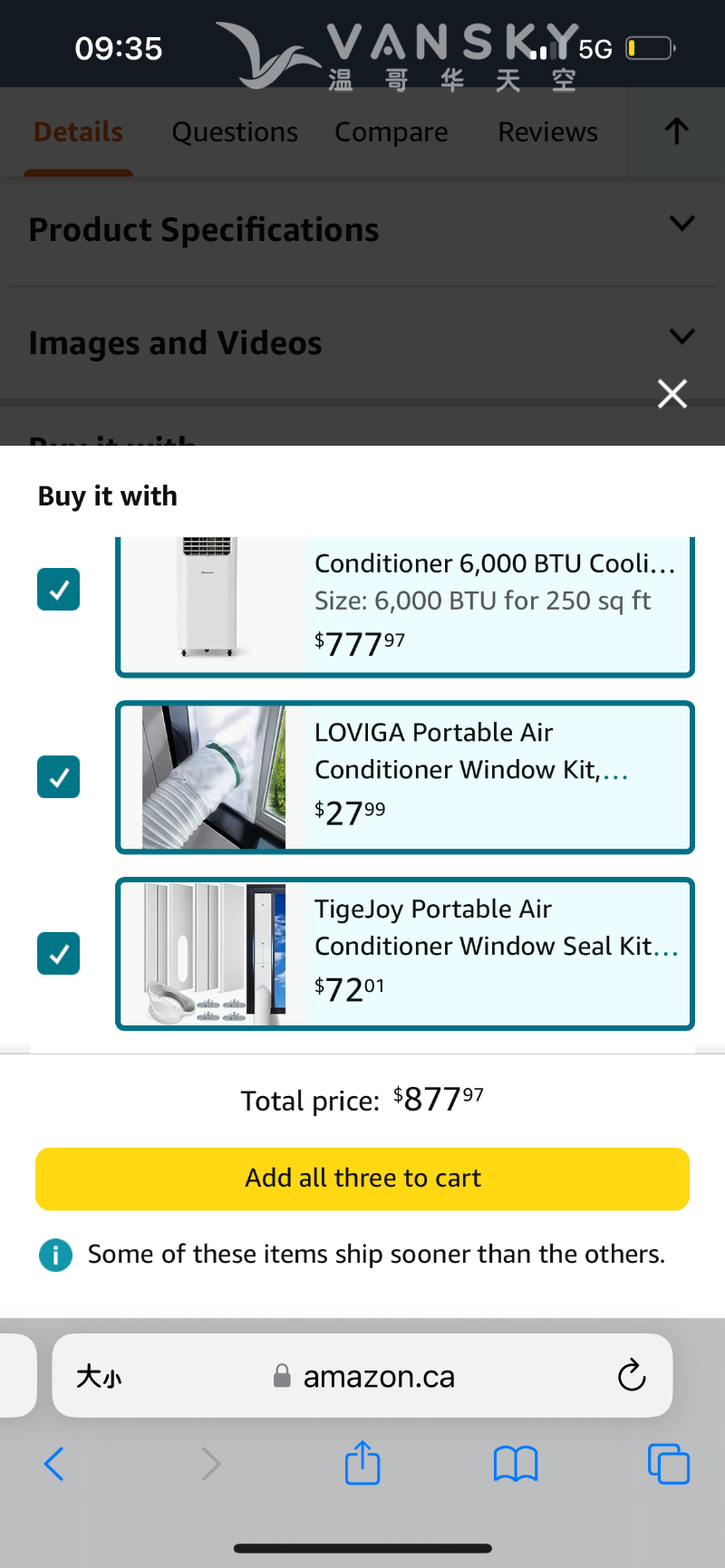
Task: Open Safari bookmarks book icon
Action: click(x=516, y=1463)
